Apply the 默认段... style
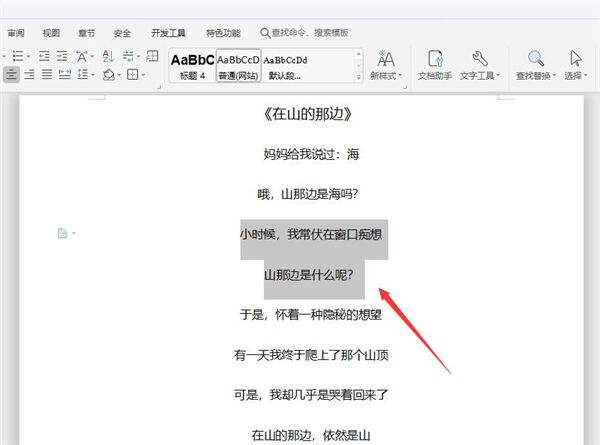Screen dimensions: 600x445 (285, 65)
